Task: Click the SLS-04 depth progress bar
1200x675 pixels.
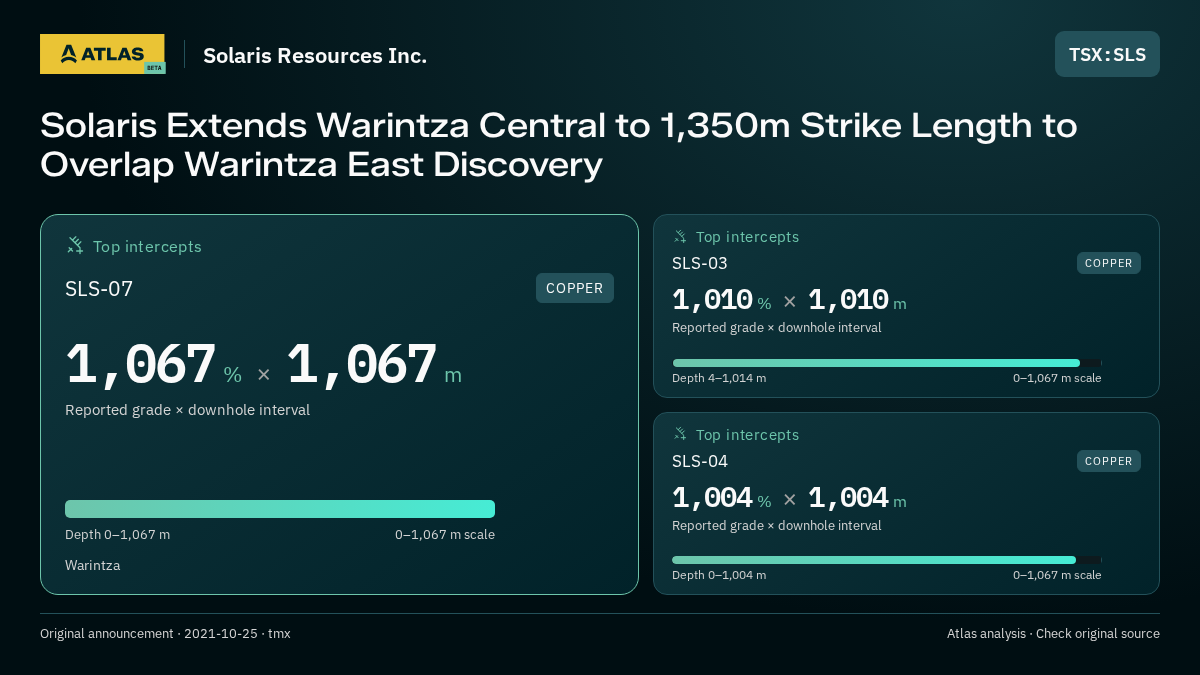Action: coord(887,560)
